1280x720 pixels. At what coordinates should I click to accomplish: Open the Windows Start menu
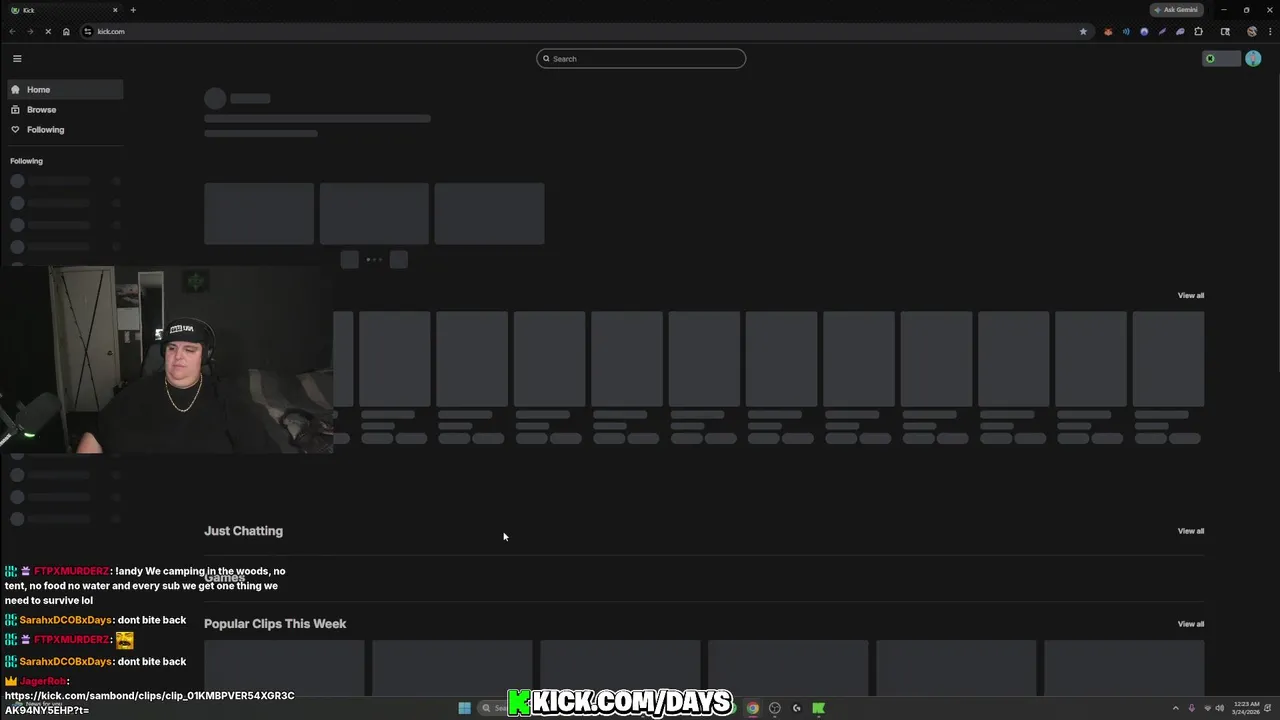pyautogui.click(x=464, y=708)
